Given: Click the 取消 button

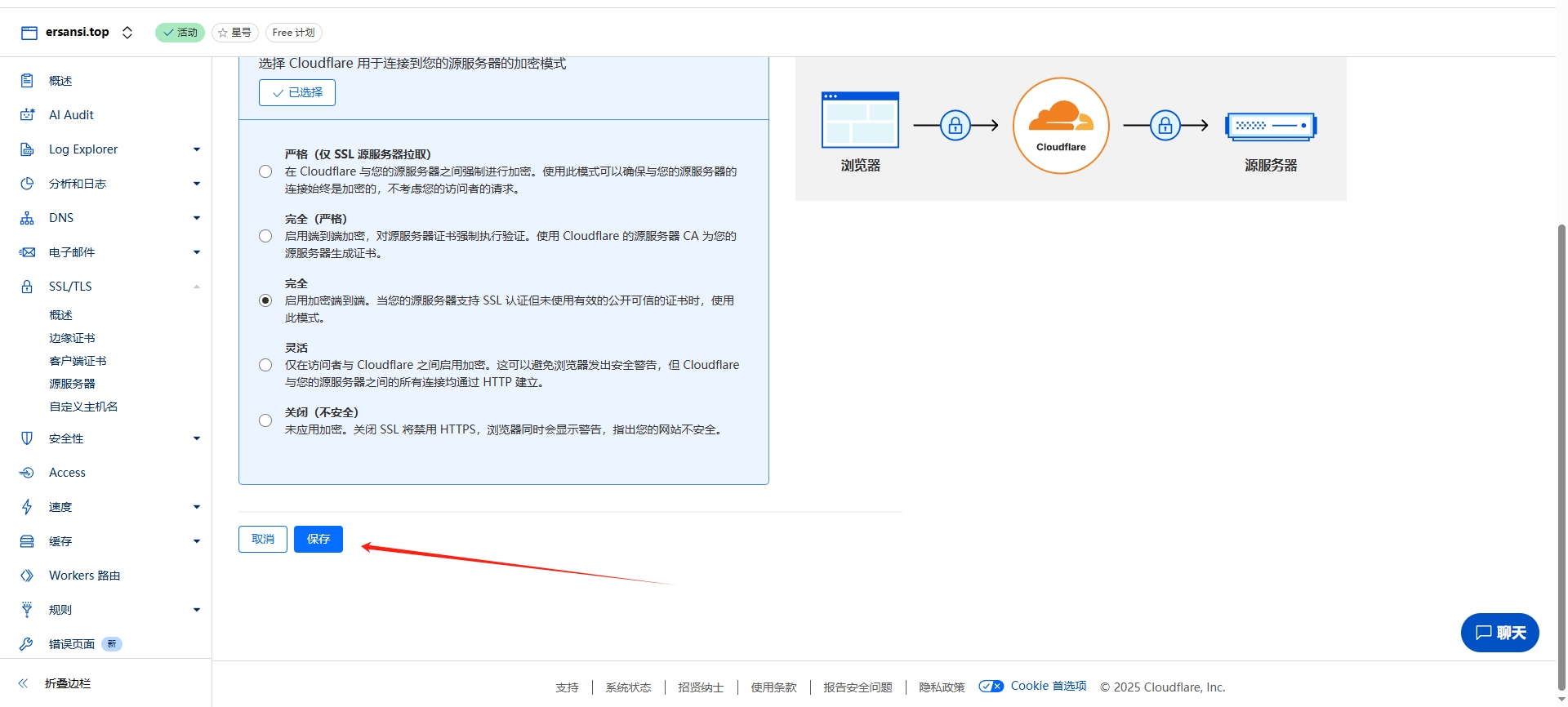Looking at the screenshot, I should point(263,539).
